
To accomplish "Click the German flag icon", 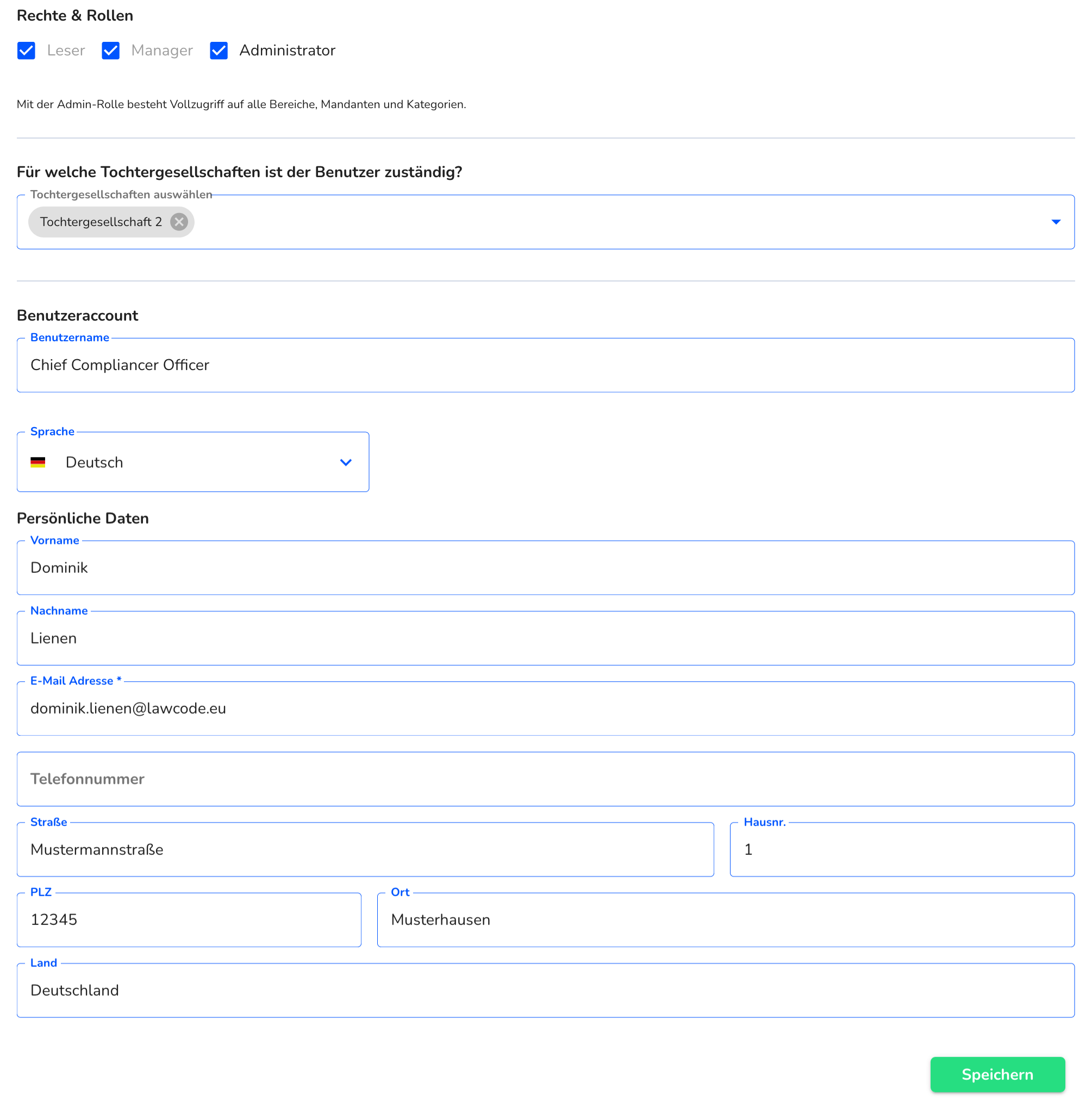I will (x=38, y=462).
